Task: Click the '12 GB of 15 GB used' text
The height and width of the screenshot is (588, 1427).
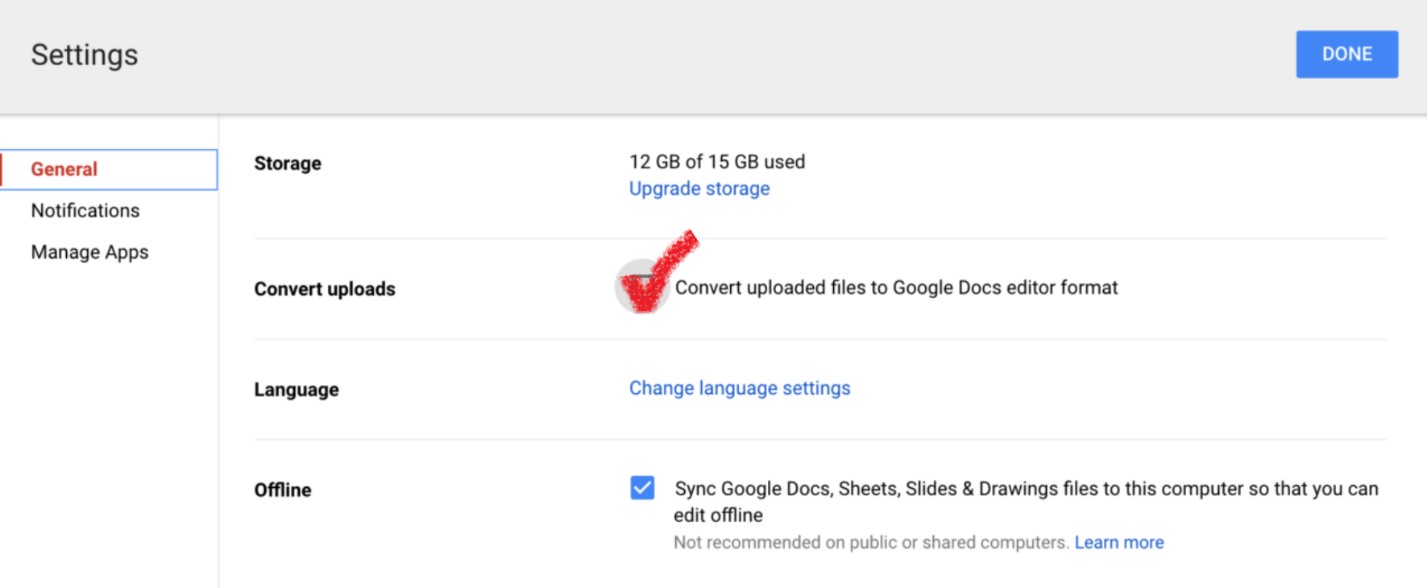Action: click(x=717, y=161)
